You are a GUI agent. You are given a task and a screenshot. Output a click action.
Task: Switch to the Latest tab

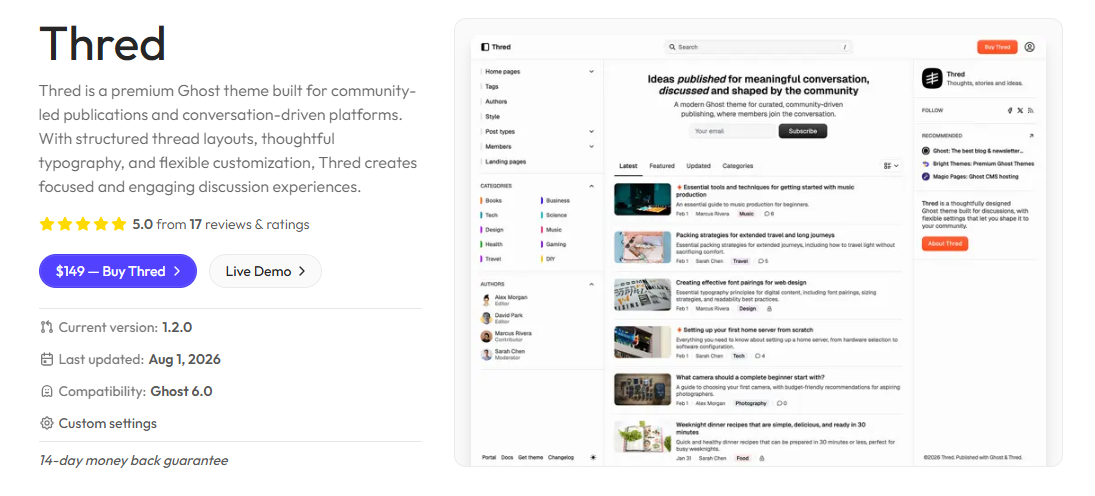[628, 166]
